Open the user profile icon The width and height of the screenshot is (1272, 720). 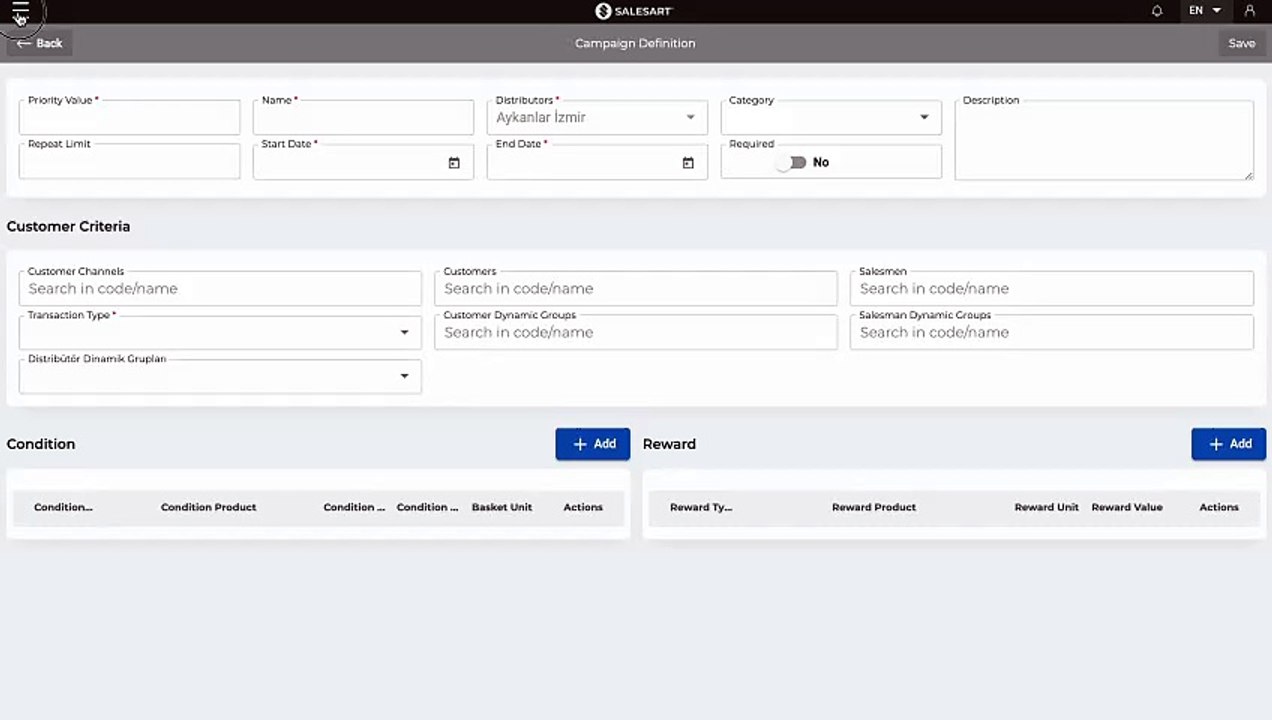point(1249,11)
